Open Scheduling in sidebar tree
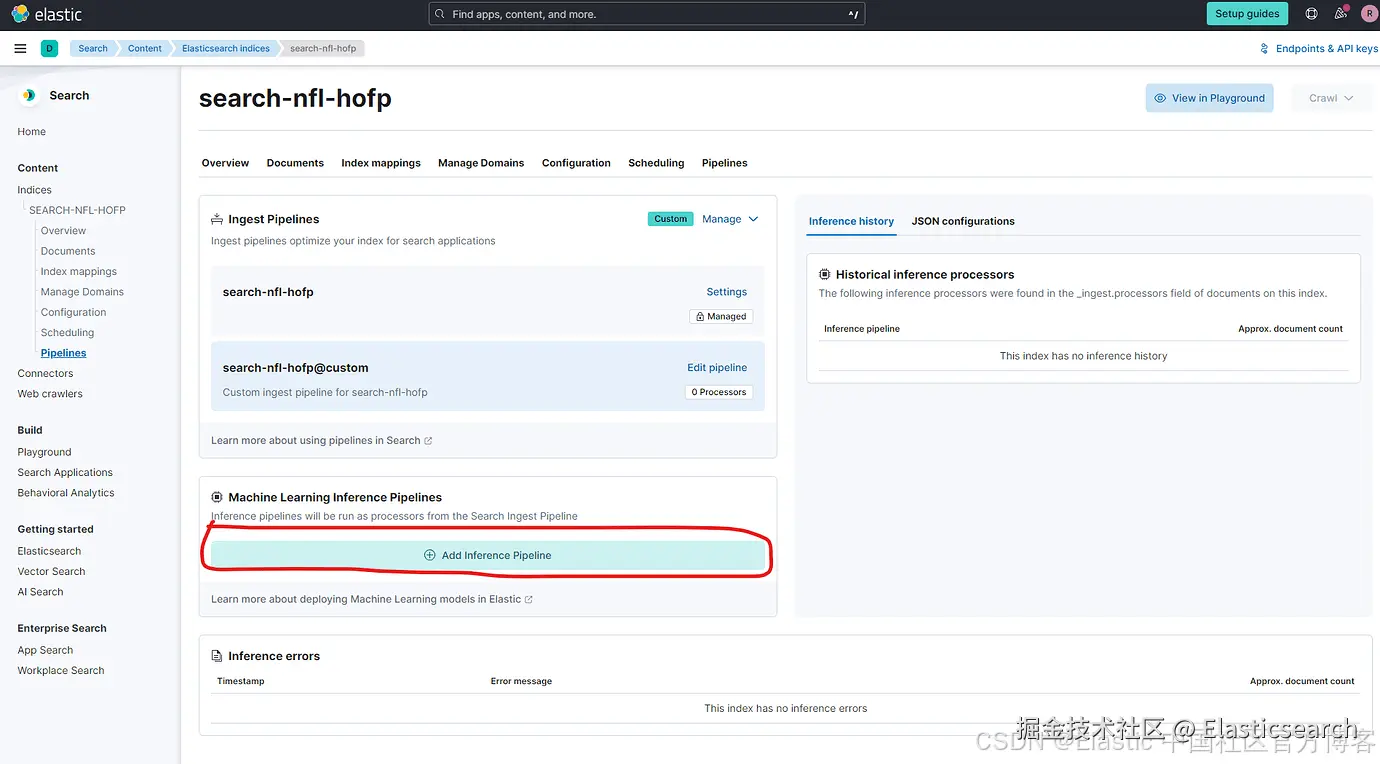 [68, 333]
